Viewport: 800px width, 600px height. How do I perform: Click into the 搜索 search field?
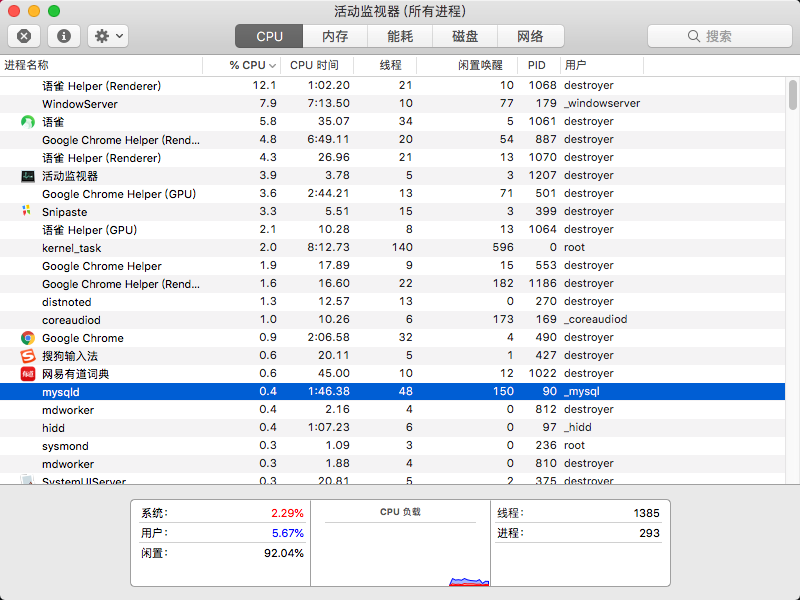(720, 36)
